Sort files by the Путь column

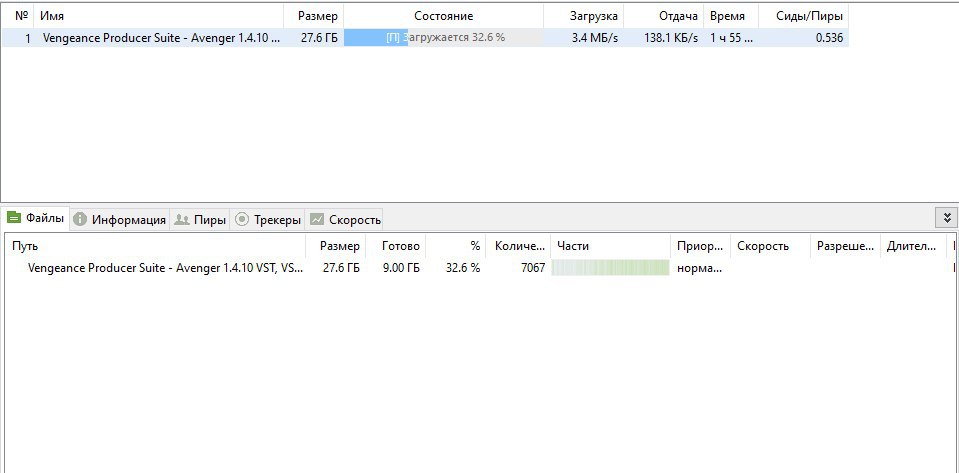(x=156, y=246)
